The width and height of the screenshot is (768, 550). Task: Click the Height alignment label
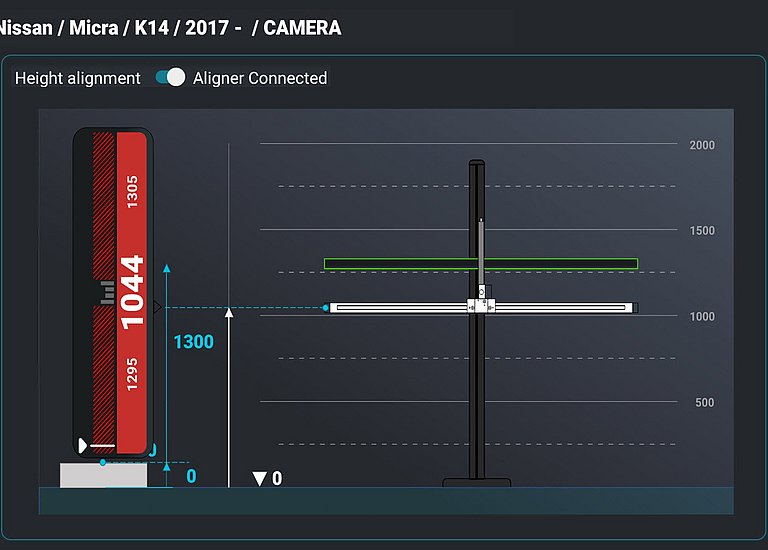pyautogui.click(x=78, y=78)
